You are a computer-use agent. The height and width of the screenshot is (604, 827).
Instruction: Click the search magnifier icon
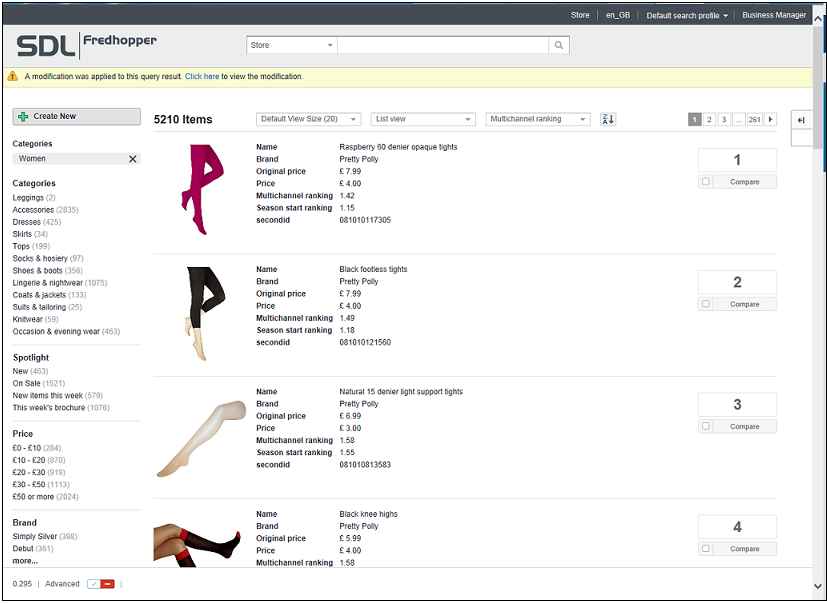[x=559, y=45]
